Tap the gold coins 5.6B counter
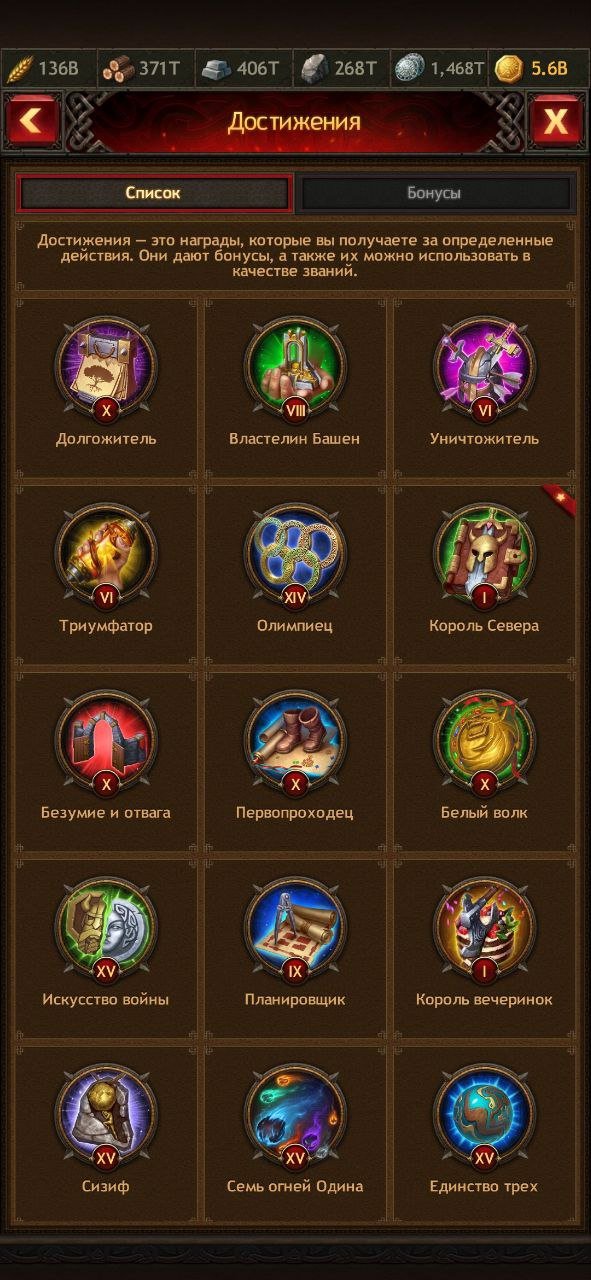The height and width of the screenshot is (1280, 591). point(536,68)
